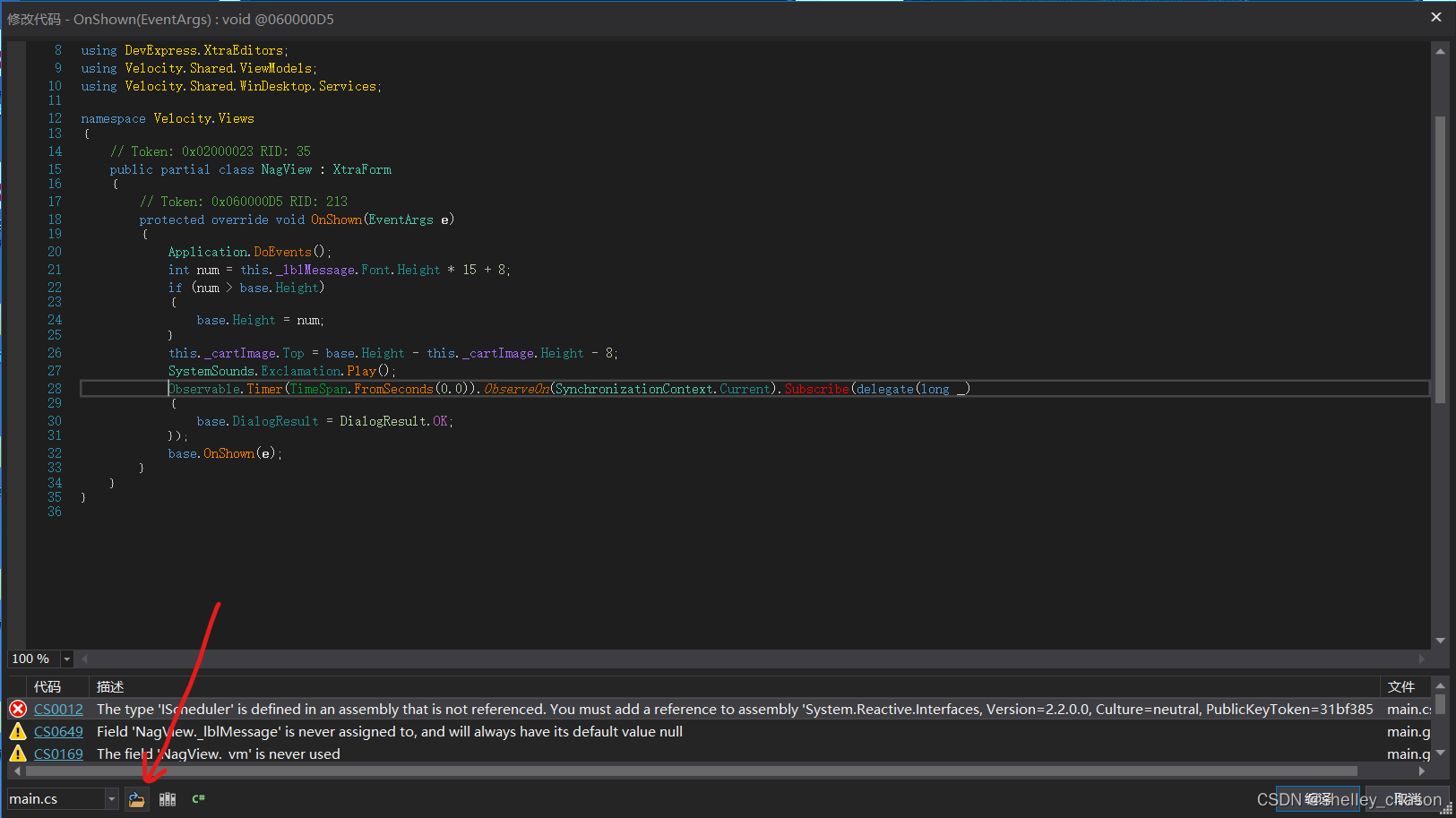Click 'OnShown' method name on line 18

click(x=336, y=220)
